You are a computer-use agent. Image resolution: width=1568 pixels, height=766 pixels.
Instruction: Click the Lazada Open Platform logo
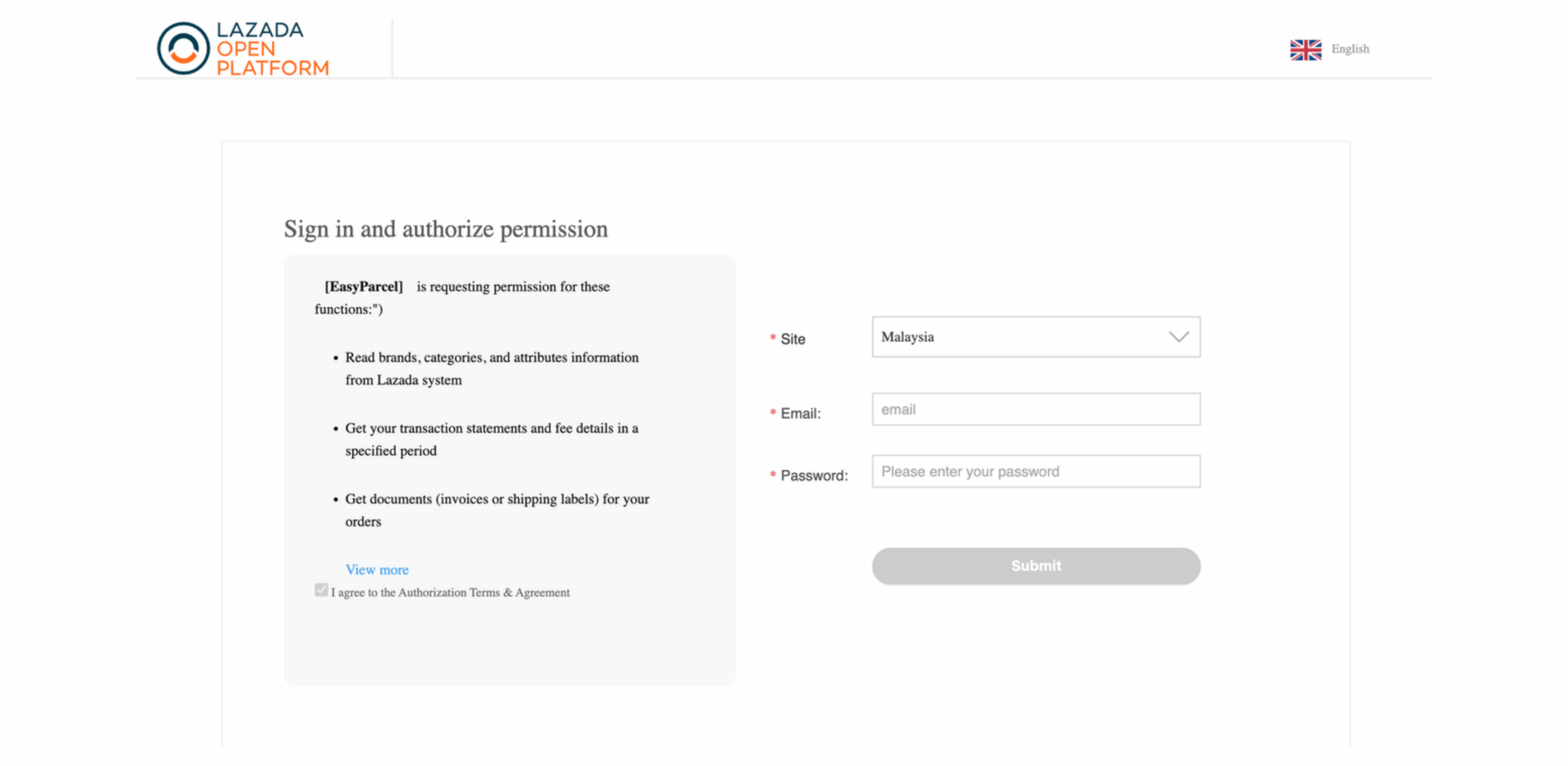(x=243, y=48)
